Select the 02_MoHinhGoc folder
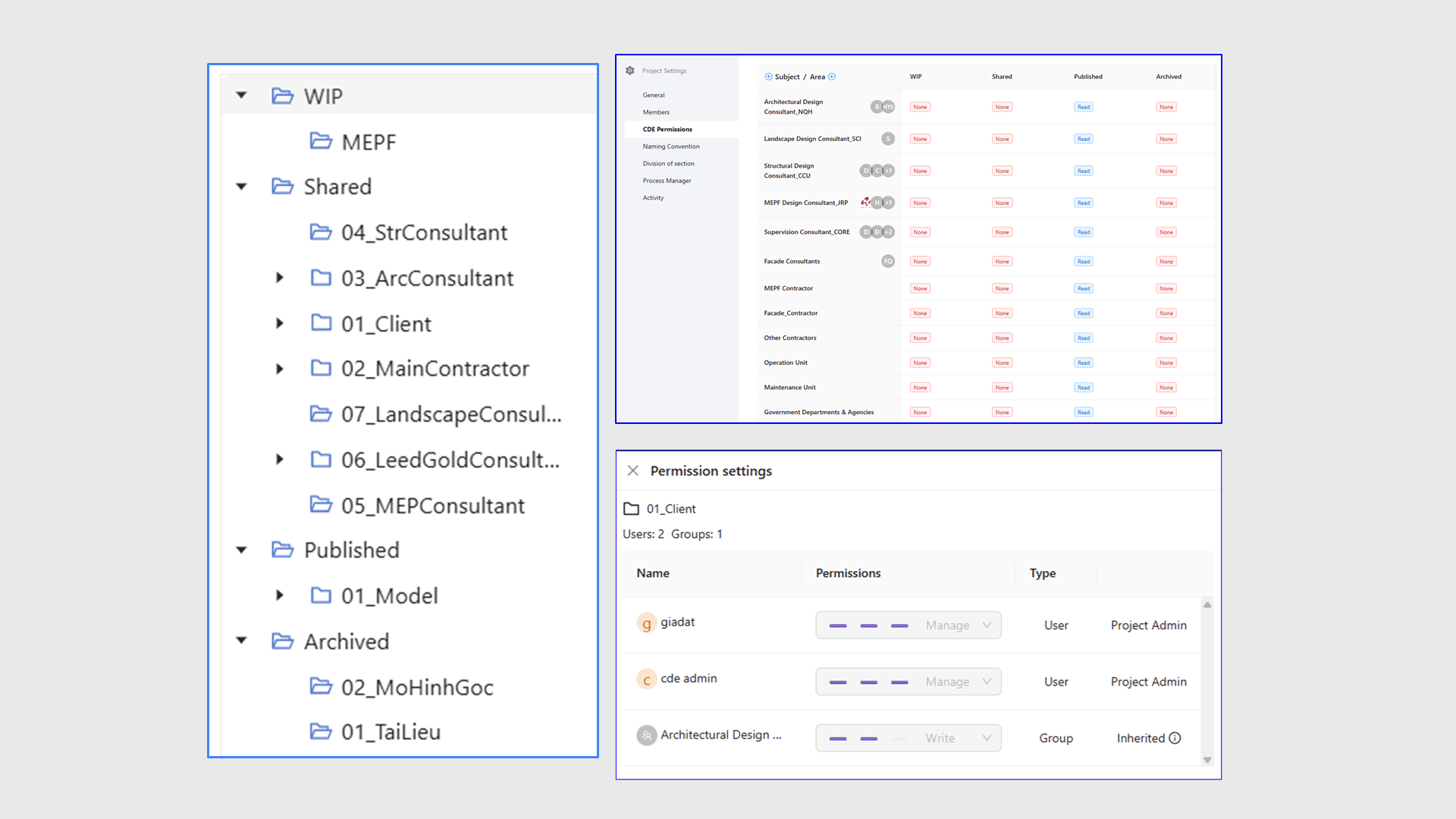This screenshot has height=819, width=1456. (x=417, y=687)
